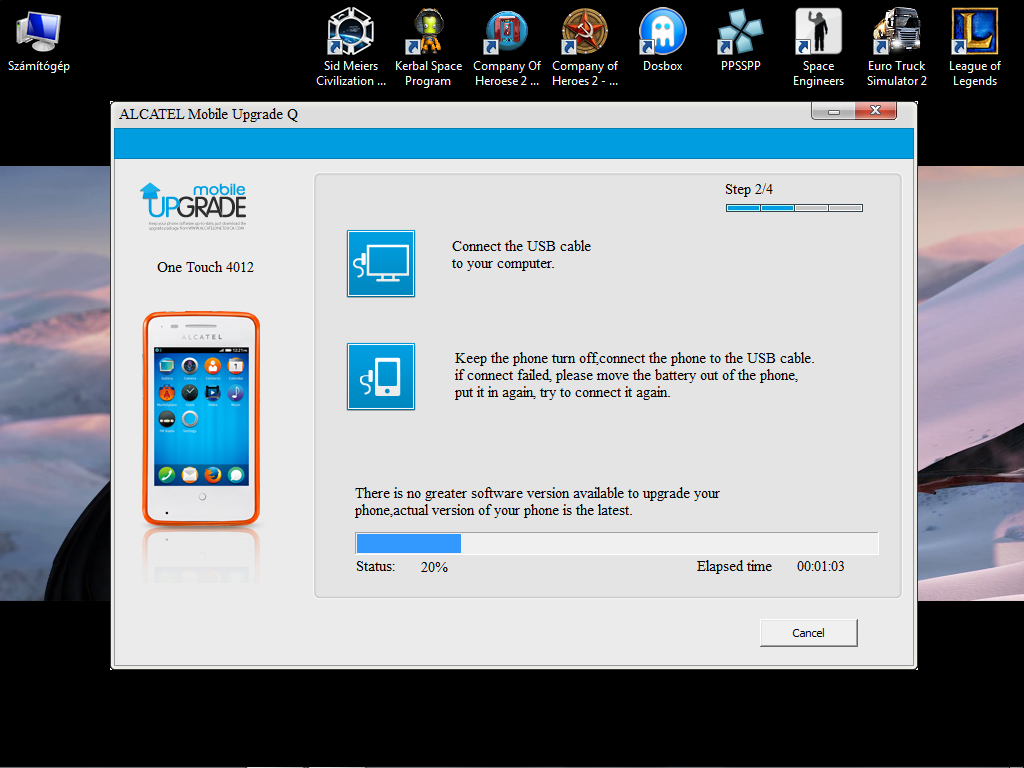Open the Dosbox desktop shortcut
1024x768 pixels.
662,40
